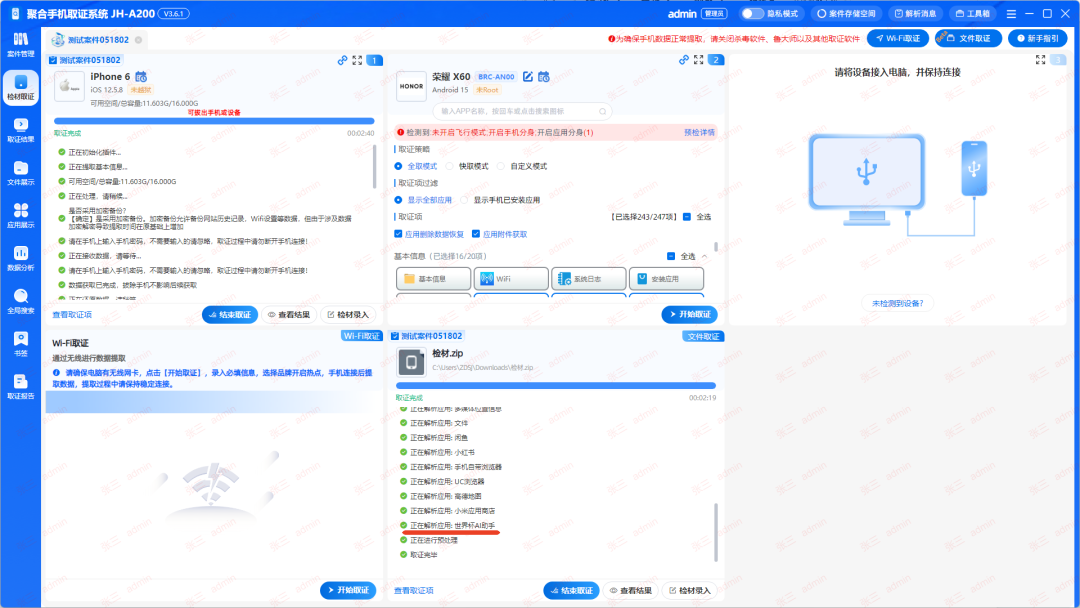Open the hamburger menu in title bar
The image size is (1080, 608).
tap(1011, 13)
